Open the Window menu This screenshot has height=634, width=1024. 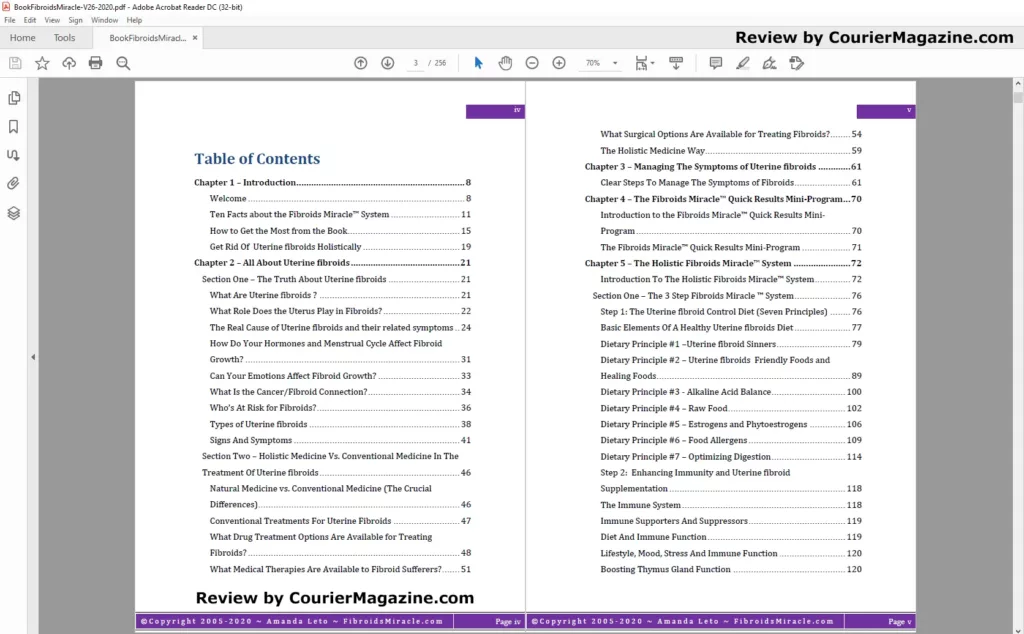pos(104,20)
